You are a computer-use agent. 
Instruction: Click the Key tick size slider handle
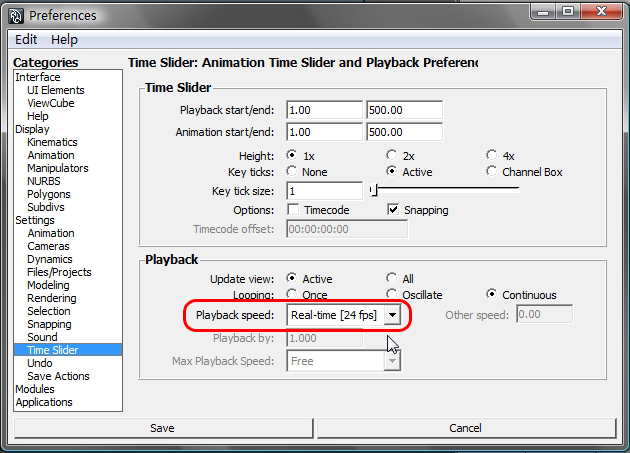coord(374,189)
